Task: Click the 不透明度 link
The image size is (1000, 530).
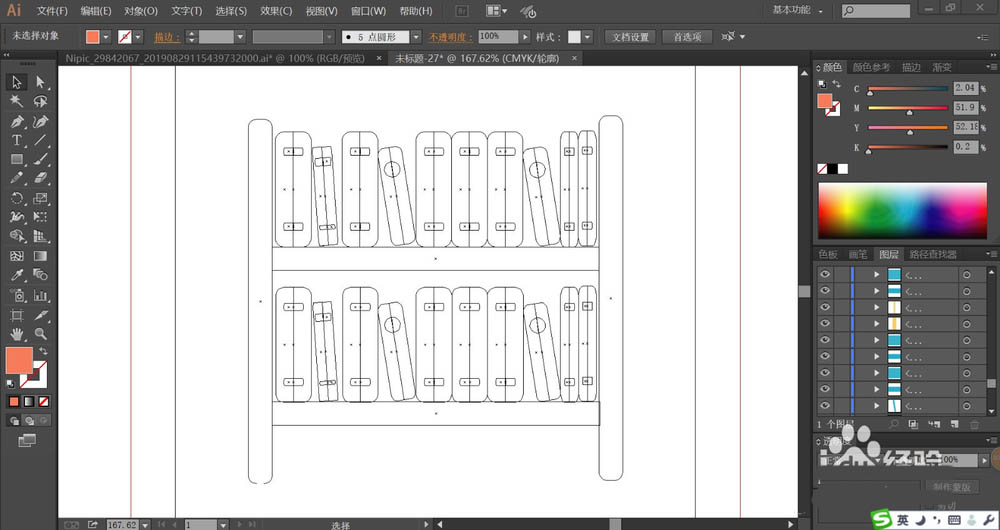Action: (x=451, y=37)
